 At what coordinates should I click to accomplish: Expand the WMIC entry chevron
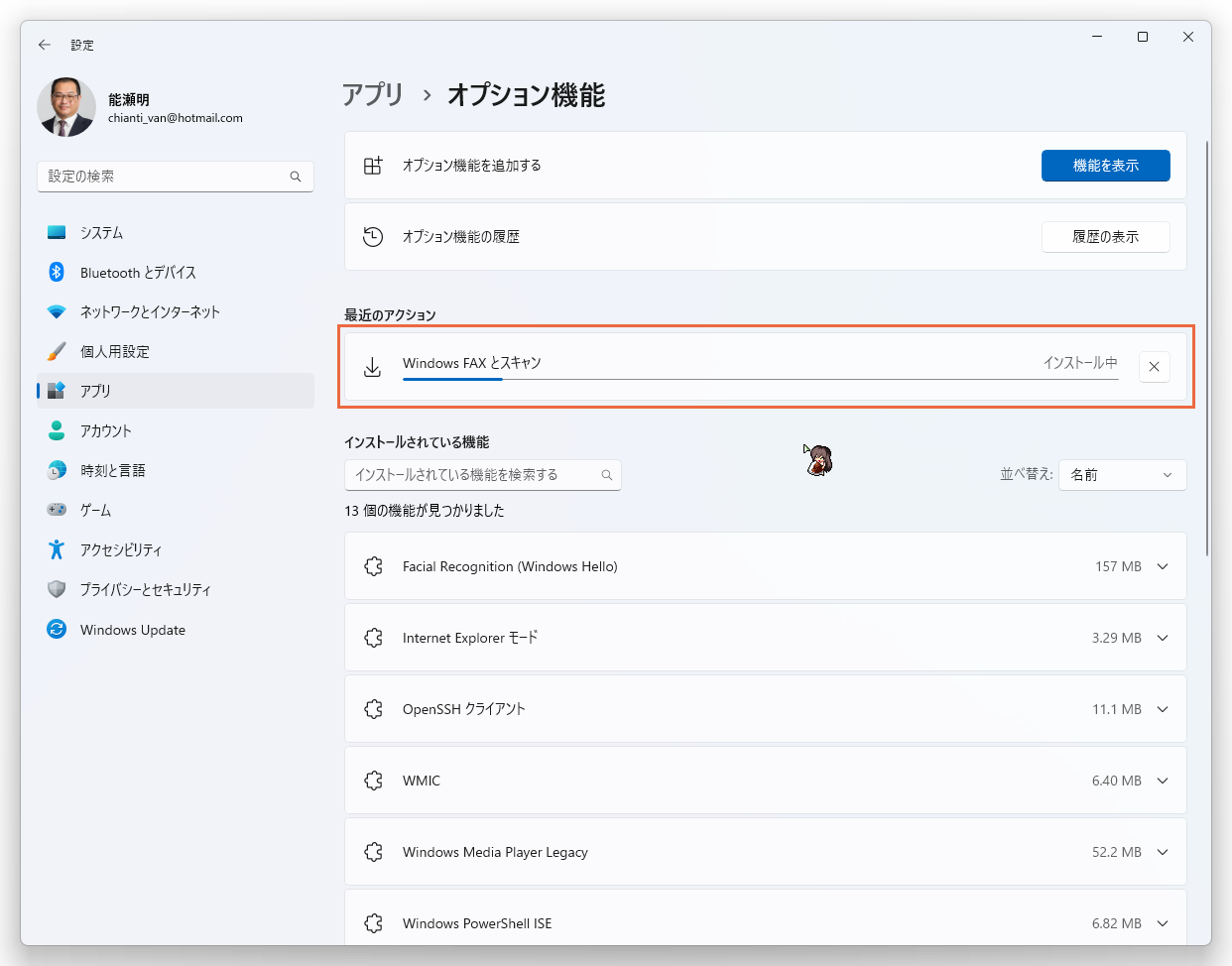pyautogui.click(x=1163, y=781)
